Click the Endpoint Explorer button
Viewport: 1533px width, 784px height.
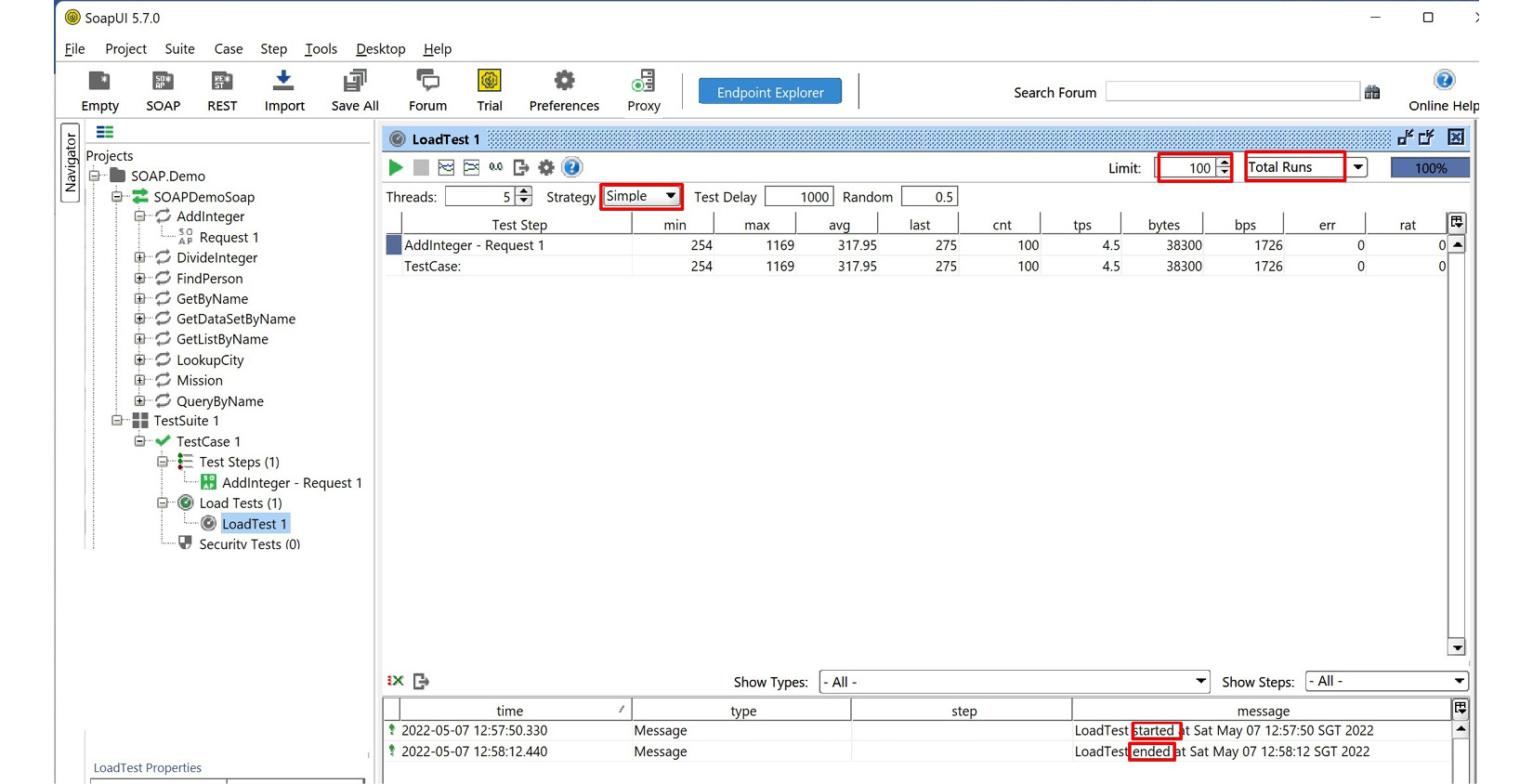click(770, 92)
